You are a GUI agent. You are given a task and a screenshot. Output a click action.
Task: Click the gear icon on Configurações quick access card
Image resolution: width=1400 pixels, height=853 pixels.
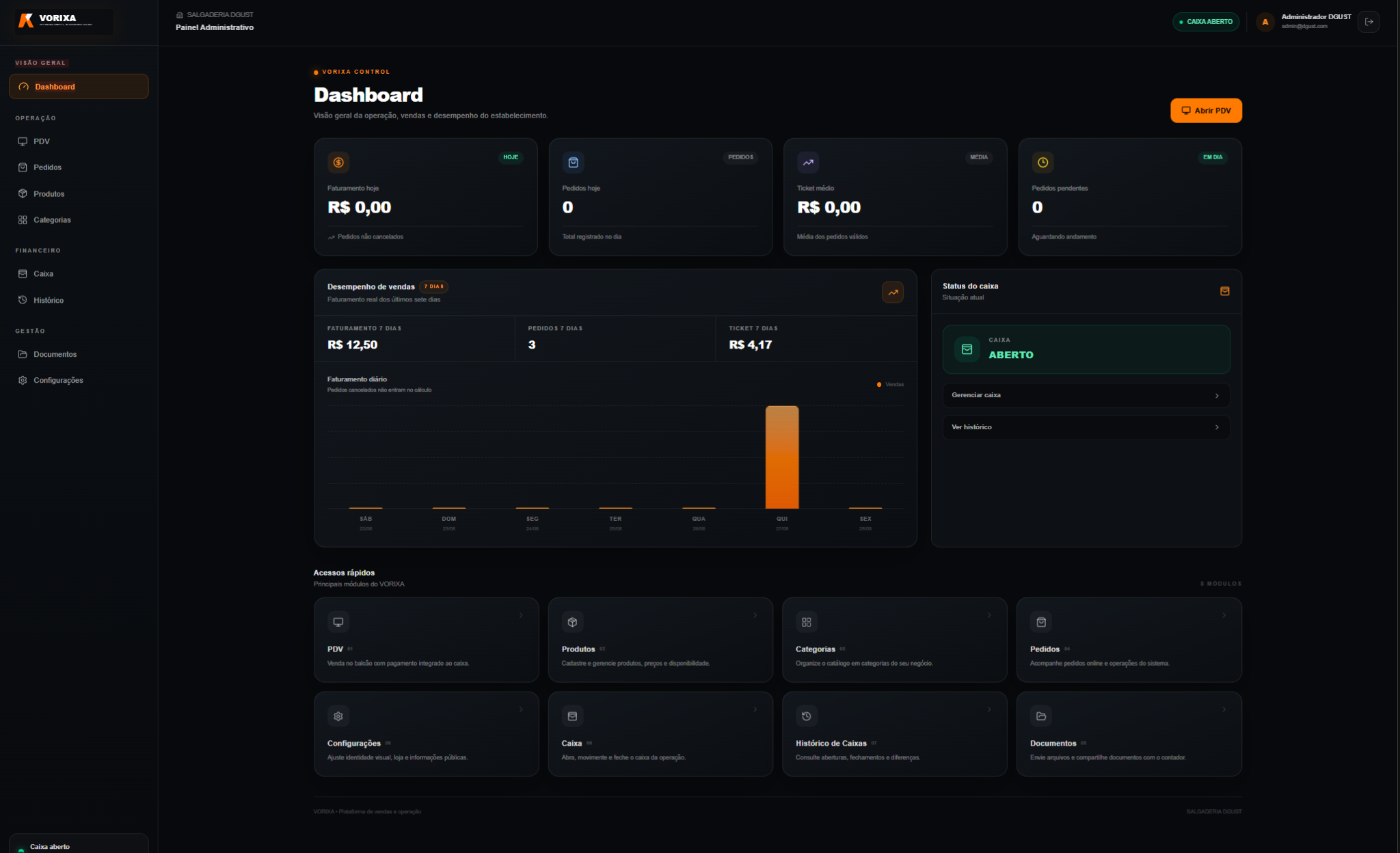pos(338,716)
